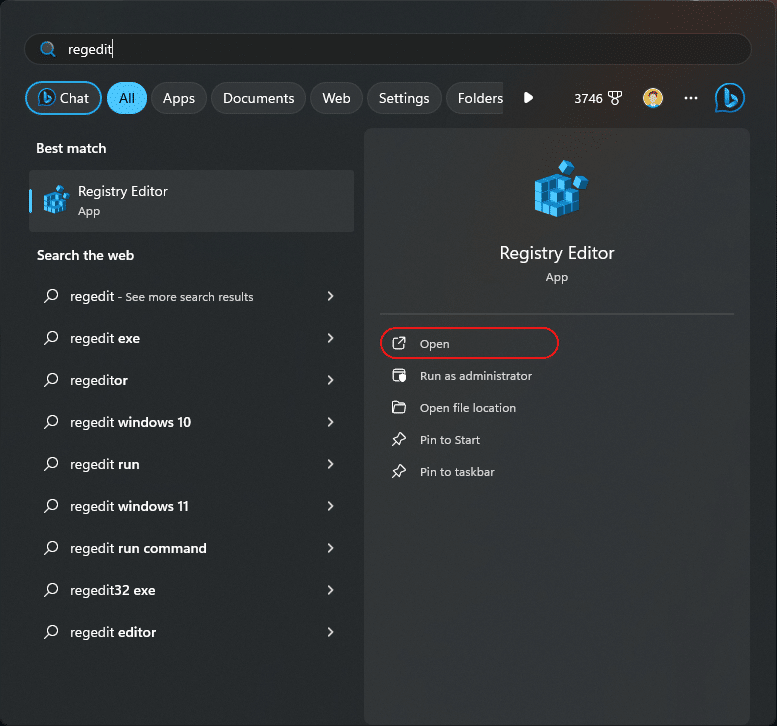777x726 pixels.
Task: Open the 3746 rewards points trophy
Action: [x=598, y=98]
